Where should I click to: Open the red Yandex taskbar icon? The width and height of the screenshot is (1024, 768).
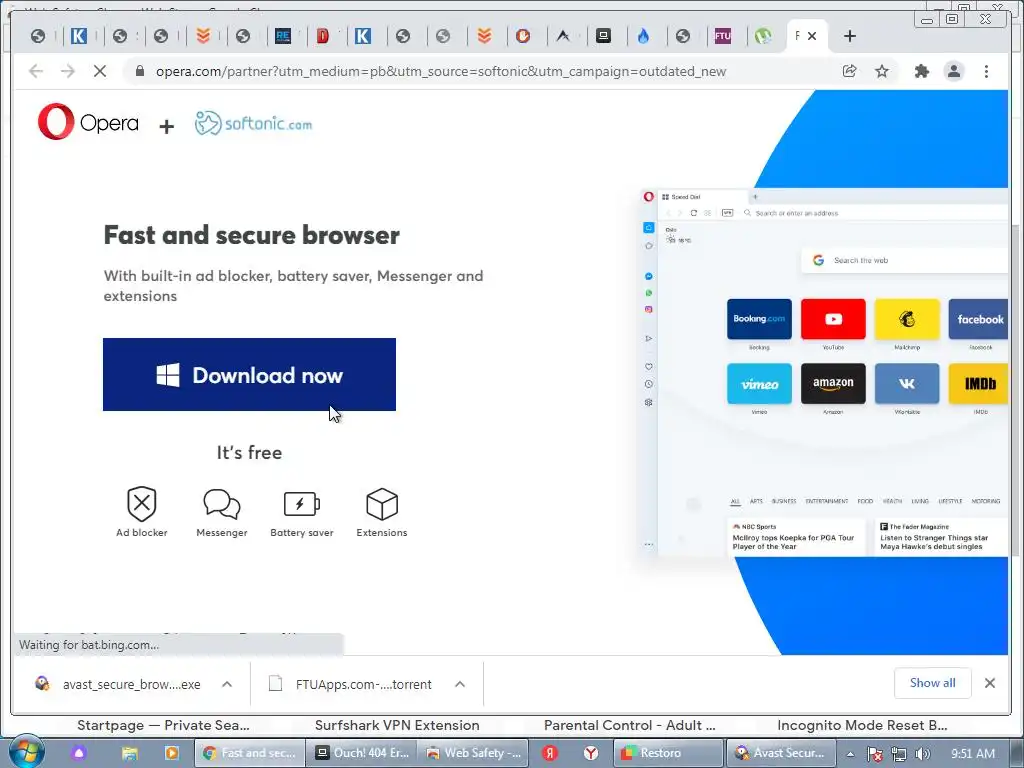pyautogui.click(x=550, y=753)
